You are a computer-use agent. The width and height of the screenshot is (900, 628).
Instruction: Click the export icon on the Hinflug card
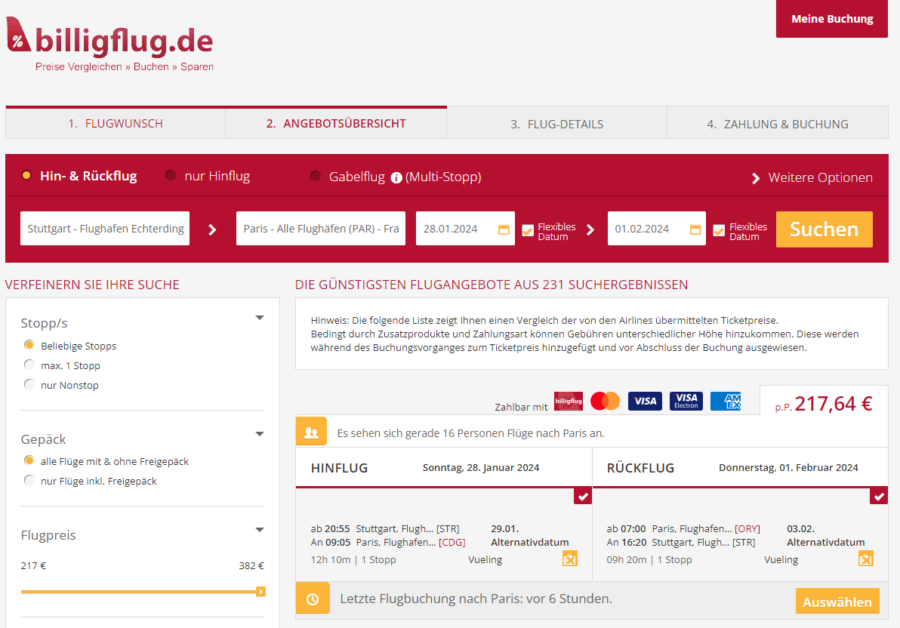[571, 560]
